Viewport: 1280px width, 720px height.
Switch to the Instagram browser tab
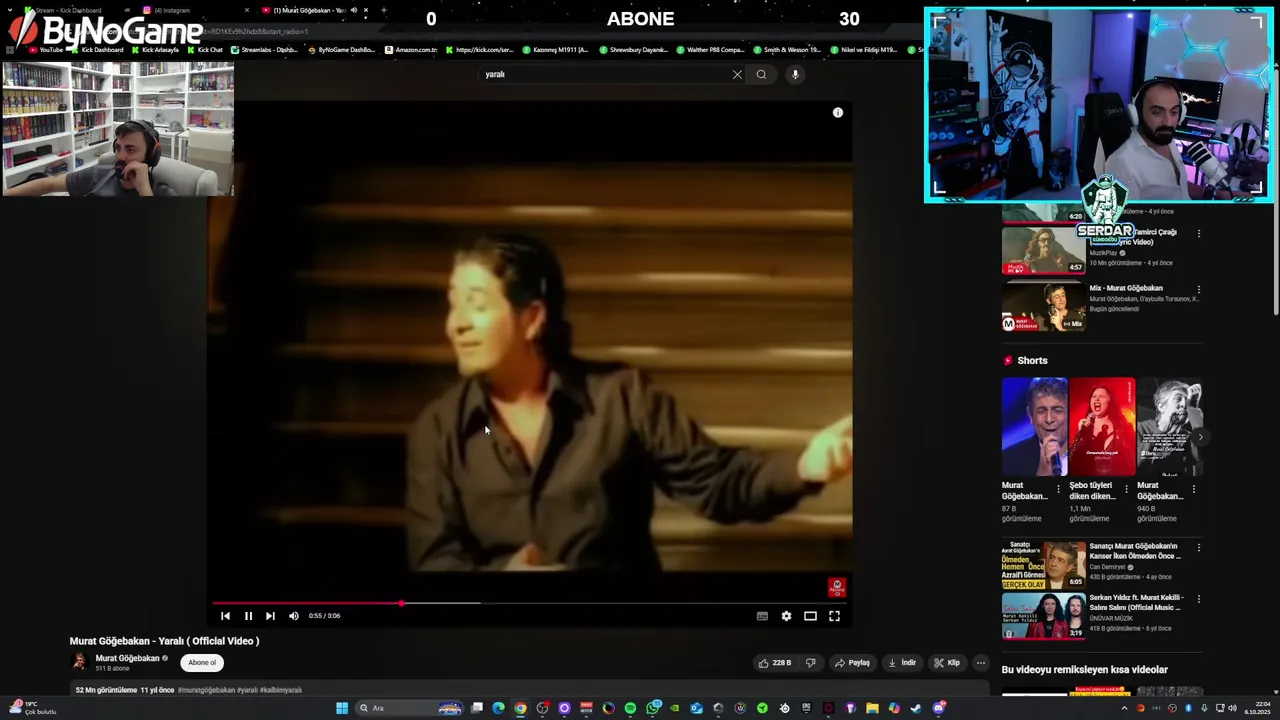tap(195, 10)
